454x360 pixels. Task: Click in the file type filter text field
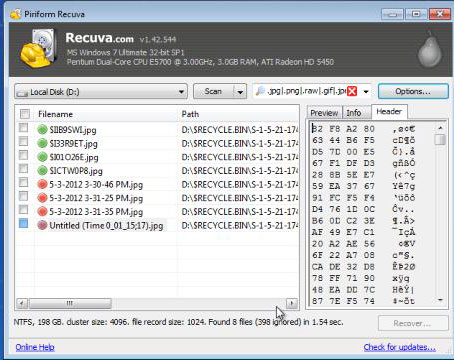click(307, 91)
